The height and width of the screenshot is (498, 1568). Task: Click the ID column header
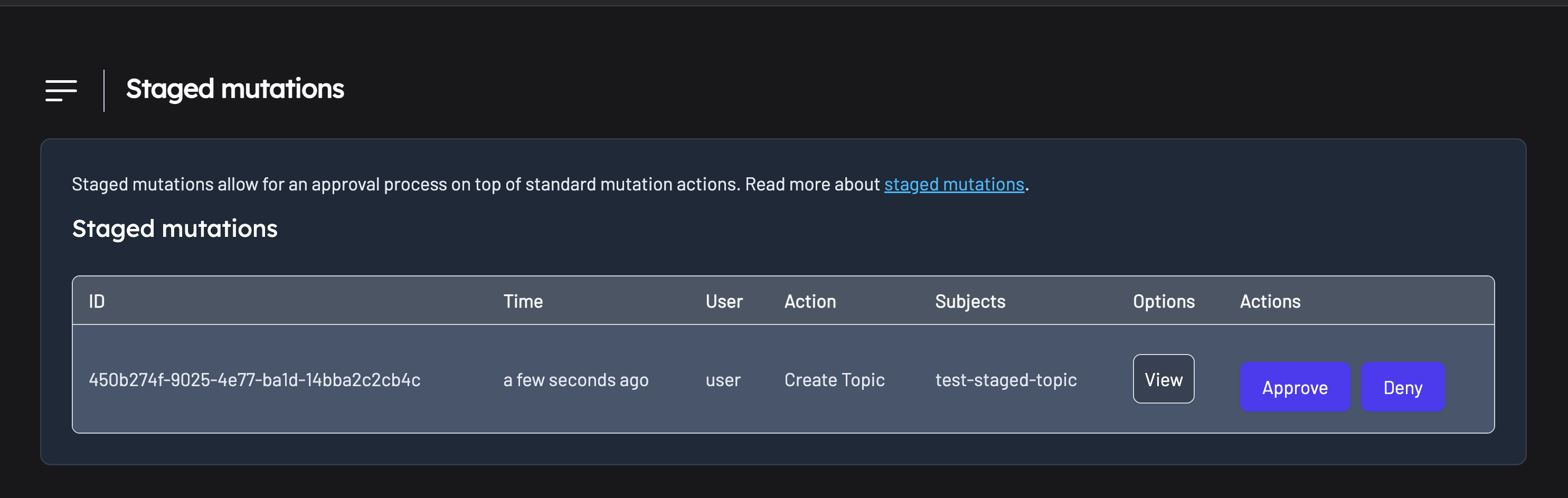pos(97,302)
